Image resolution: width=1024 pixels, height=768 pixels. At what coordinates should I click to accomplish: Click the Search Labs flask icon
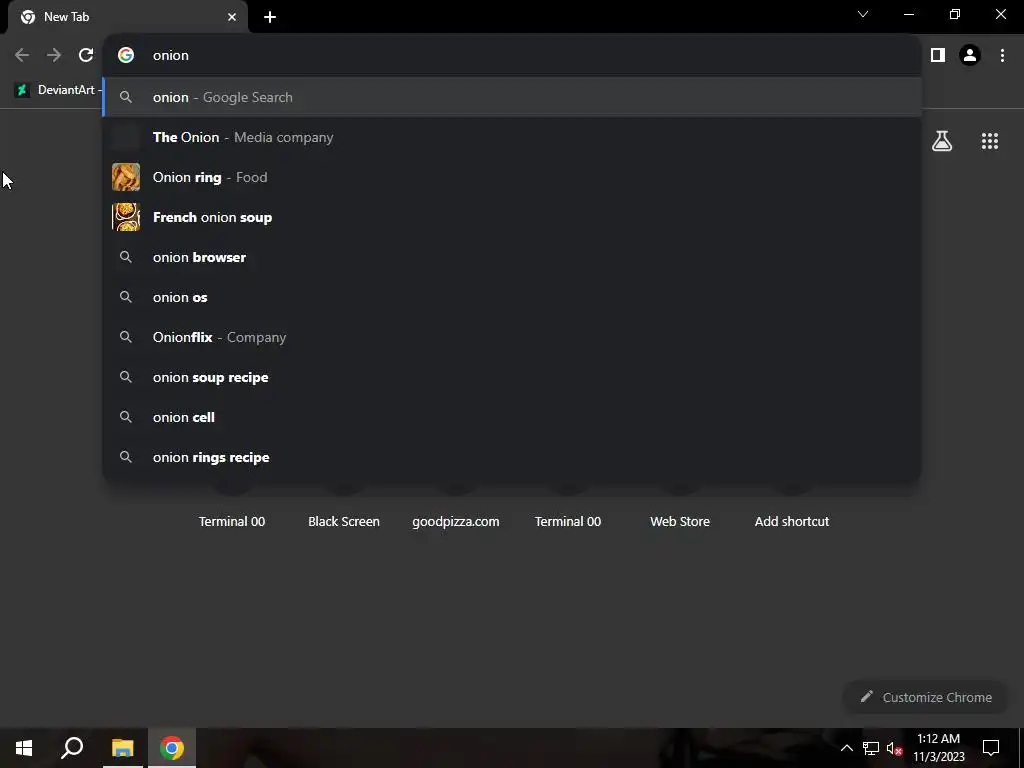click(942, 141)
